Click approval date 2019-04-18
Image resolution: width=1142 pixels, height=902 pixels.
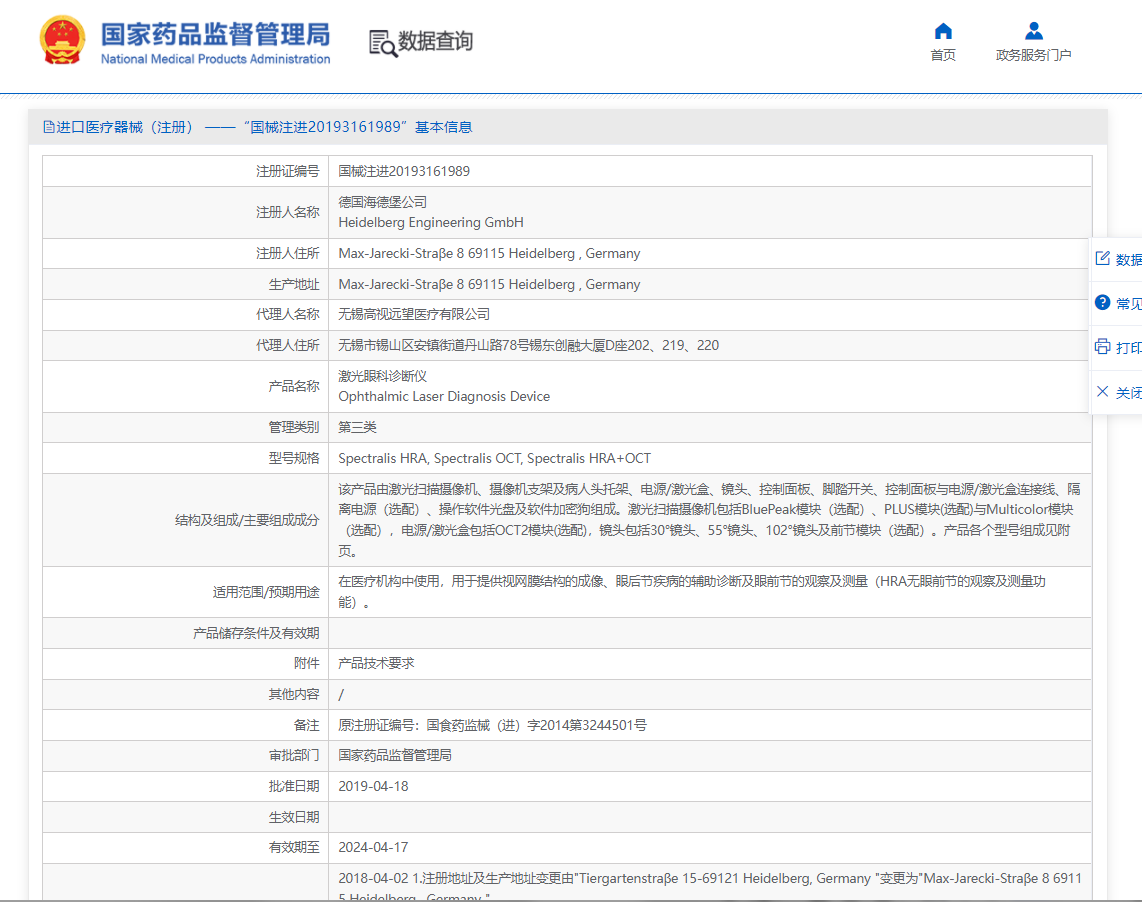point(373,786)
